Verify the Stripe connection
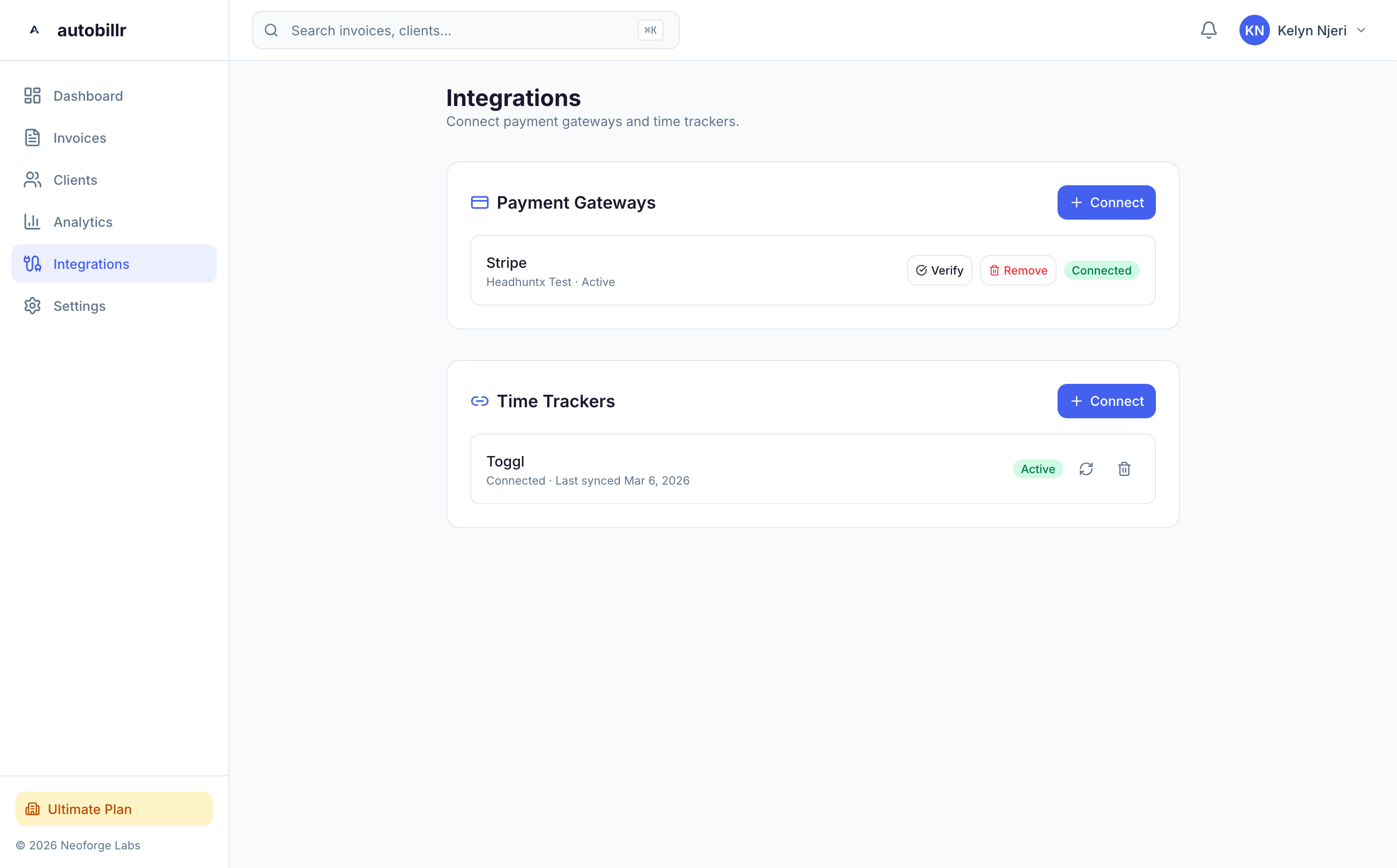 tap(939, 270)
